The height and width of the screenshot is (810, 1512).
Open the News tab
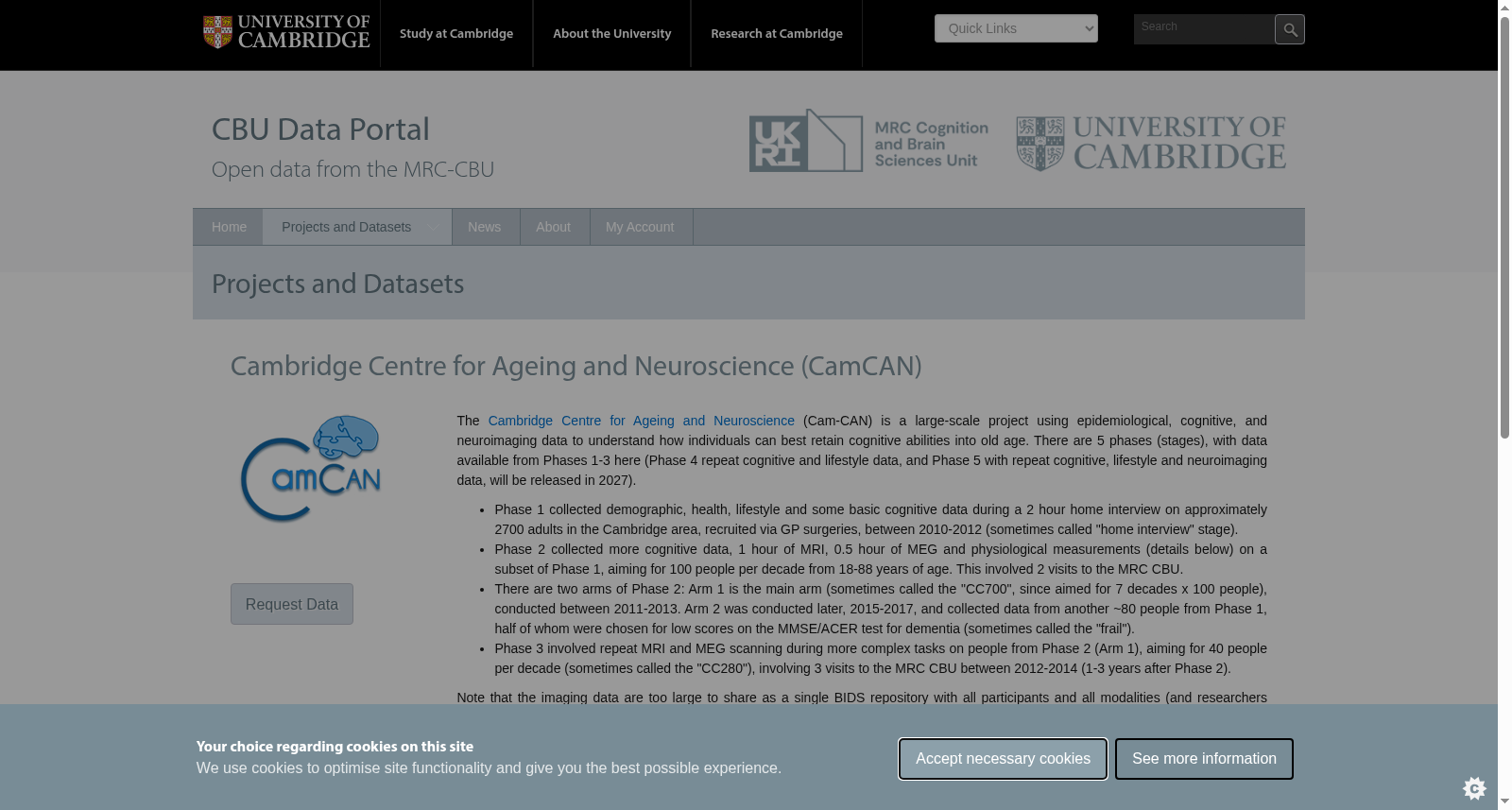click(x=485, y=227)
